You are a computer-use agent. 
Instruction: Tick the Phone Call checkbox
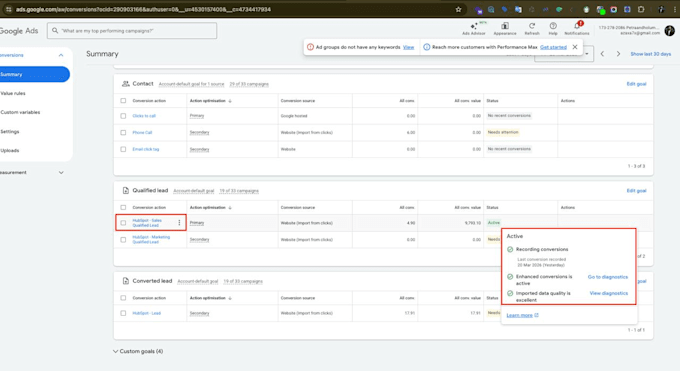(x=123, y=132)
